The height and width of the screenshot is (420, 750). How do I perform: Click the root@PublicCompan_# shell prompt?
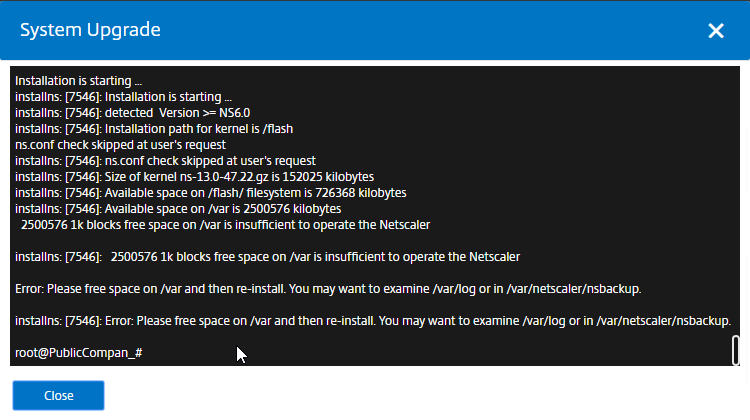click(x=78, y=353)
